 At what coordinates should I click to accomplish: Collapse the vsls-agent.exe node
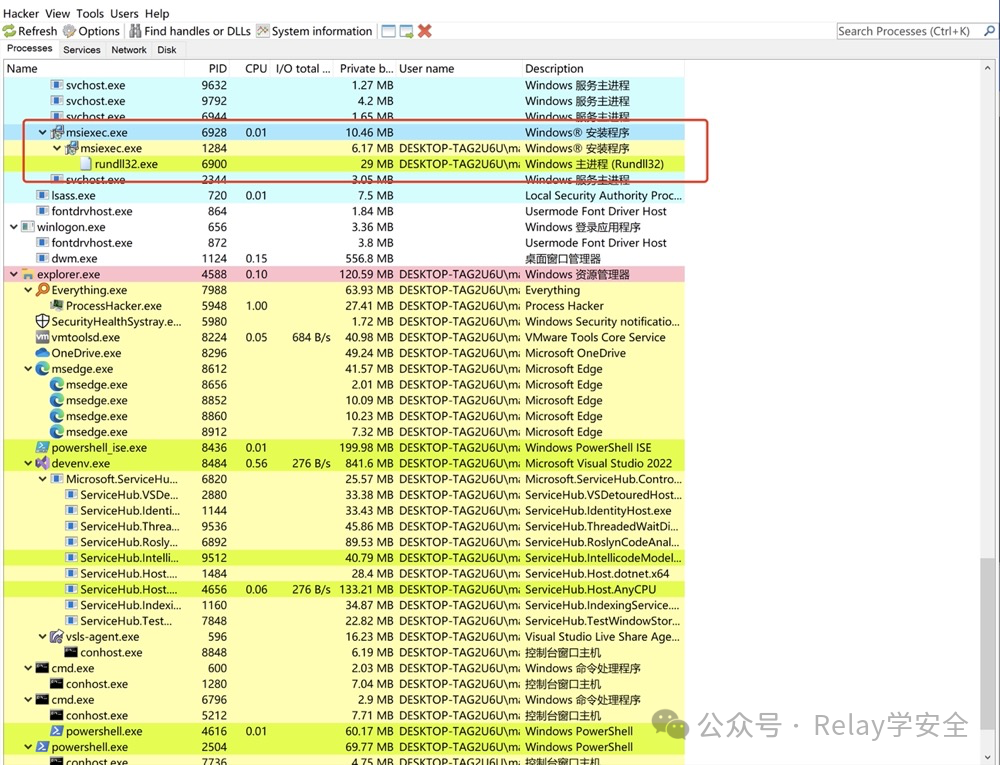(43, 637)
